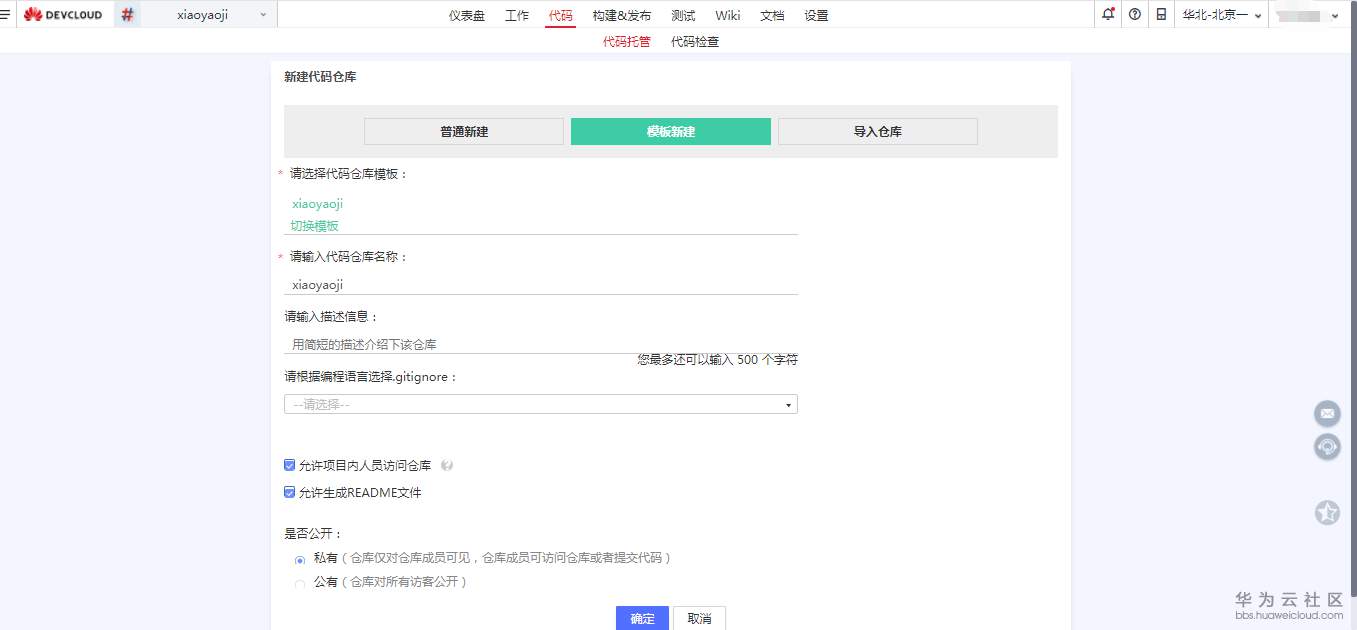Open the Wiki menu item
Screen dimensions: 1357x630
727,14
